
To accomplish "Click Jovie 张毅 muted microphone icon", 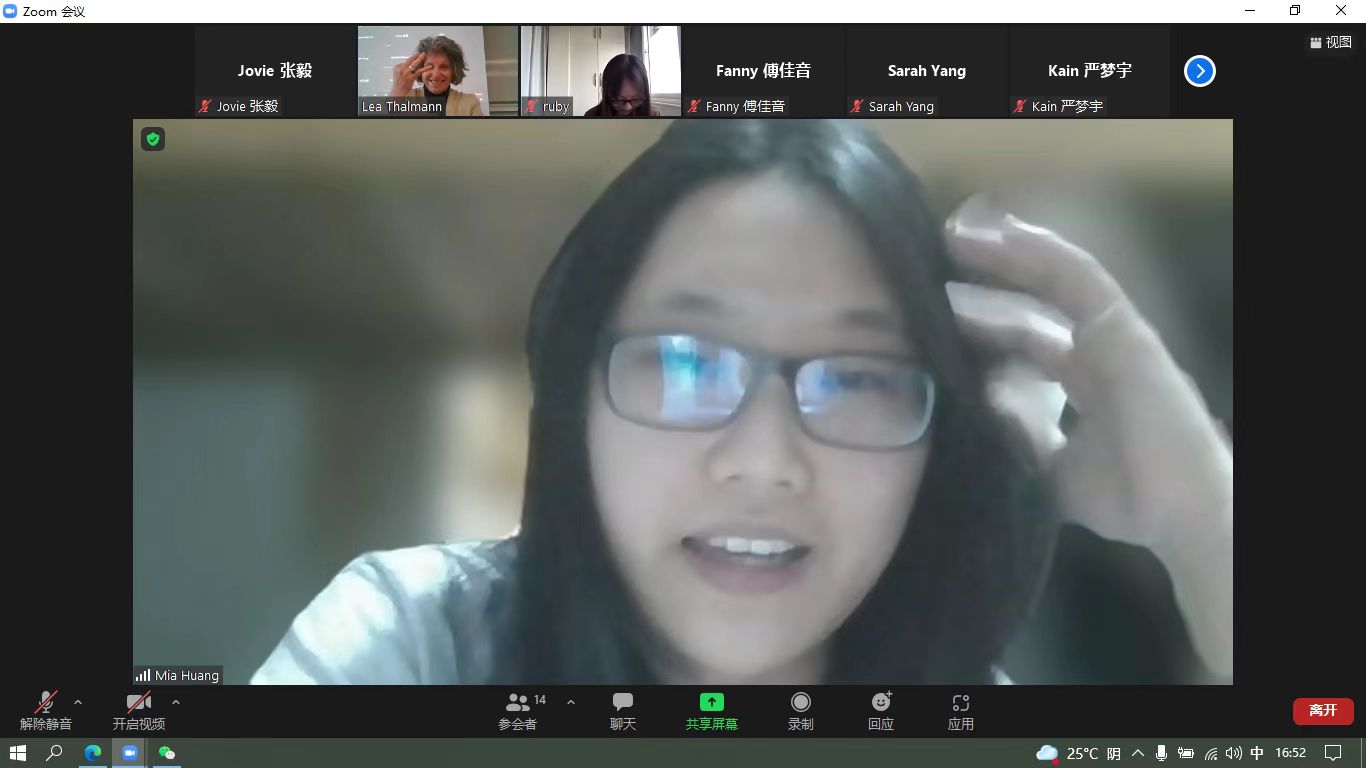I will click(x=205, y=106).
